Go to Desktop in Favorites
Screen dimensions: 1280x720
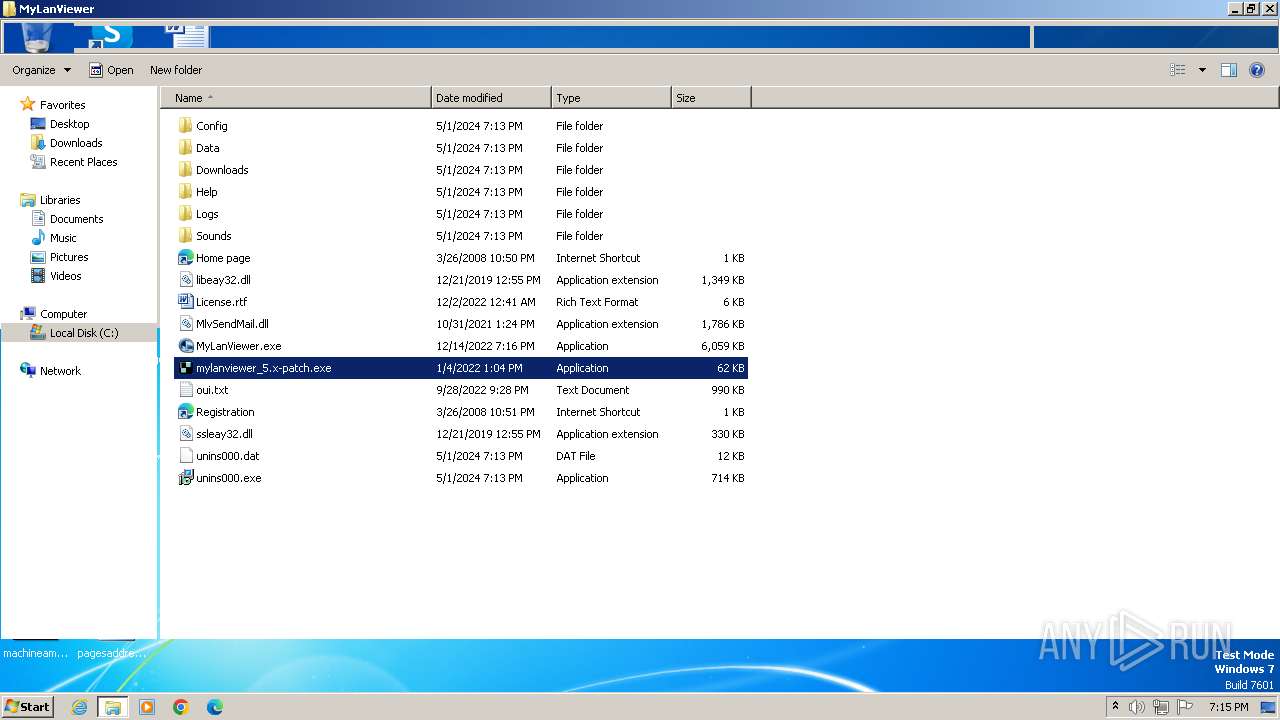pos(69,124)
